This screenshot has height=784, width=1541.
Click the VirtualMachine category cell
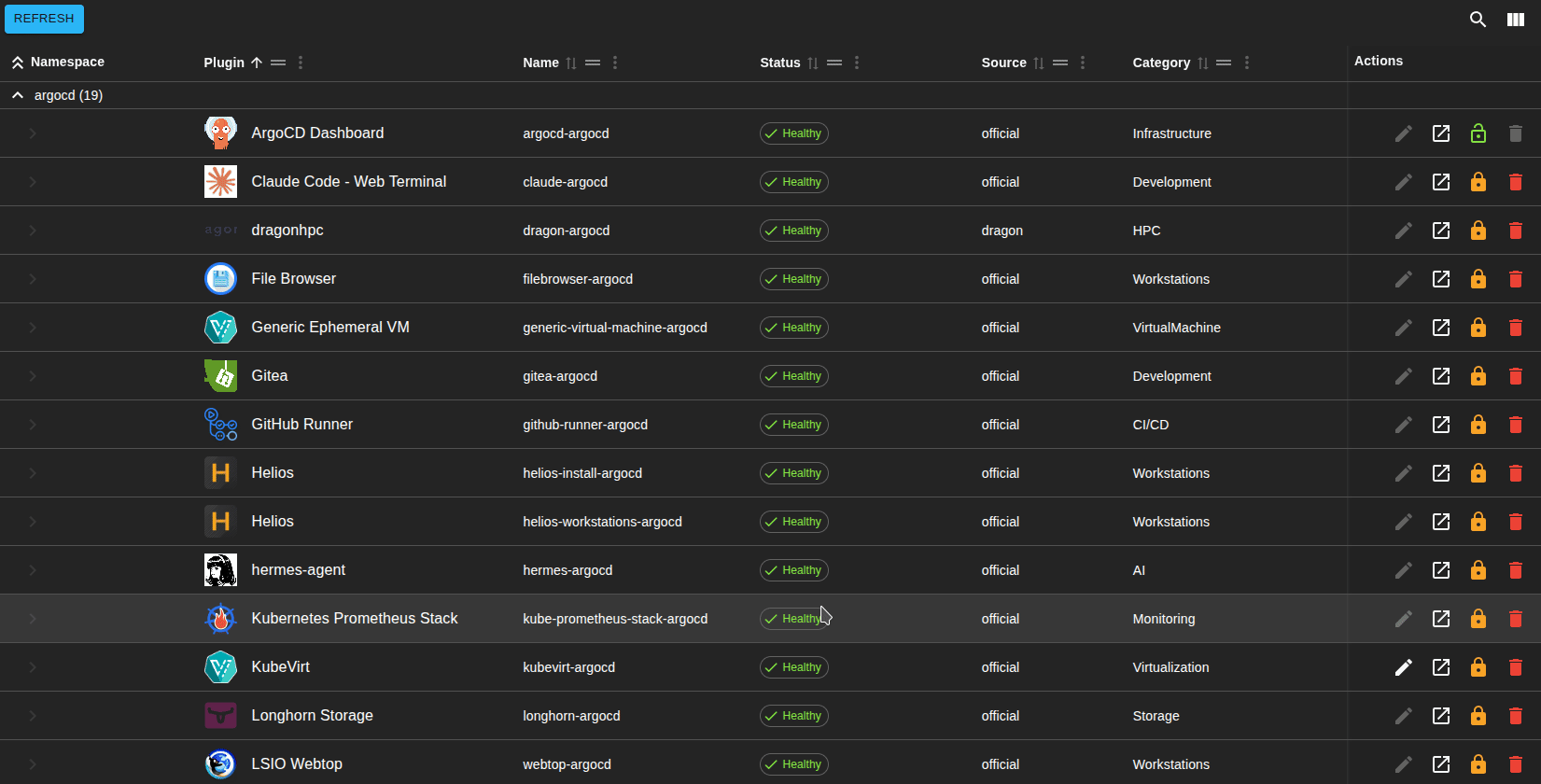coord(1176,328)
